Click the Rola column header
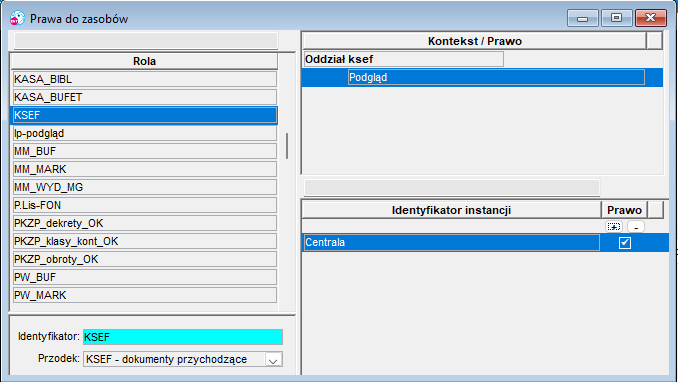The height and width of the screenshot is (382, 678). tap(144, 61)
